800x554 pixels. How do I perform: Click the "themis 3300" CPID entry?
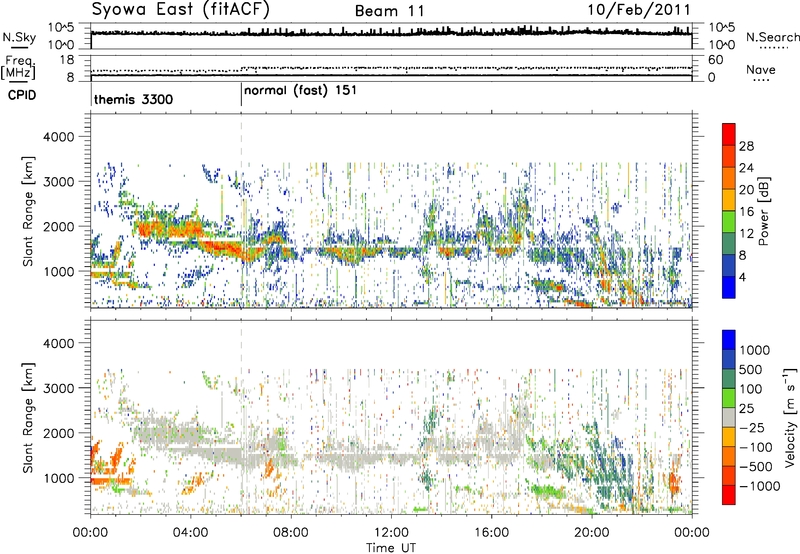pos(134,99)
